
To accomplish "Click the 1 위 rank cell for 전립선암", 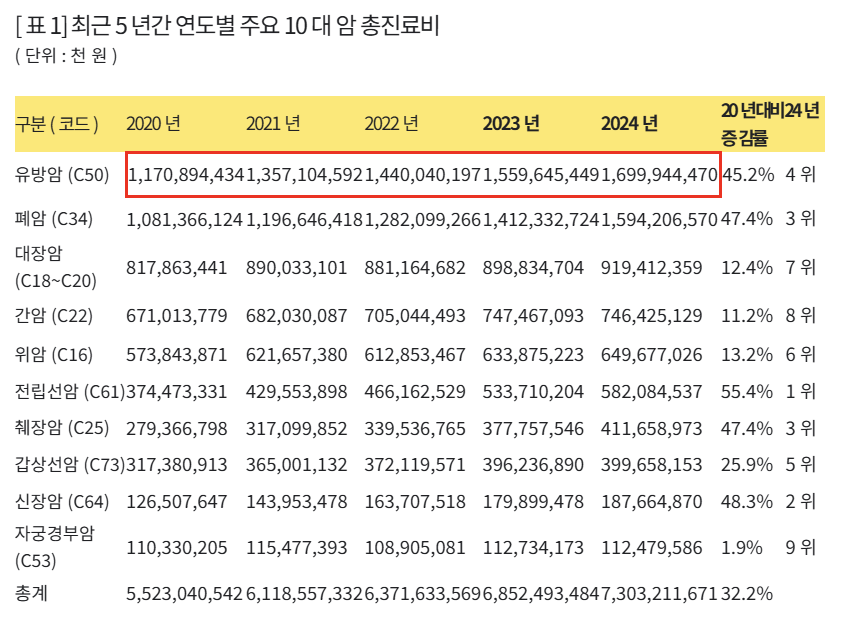I will click(800, 392).
